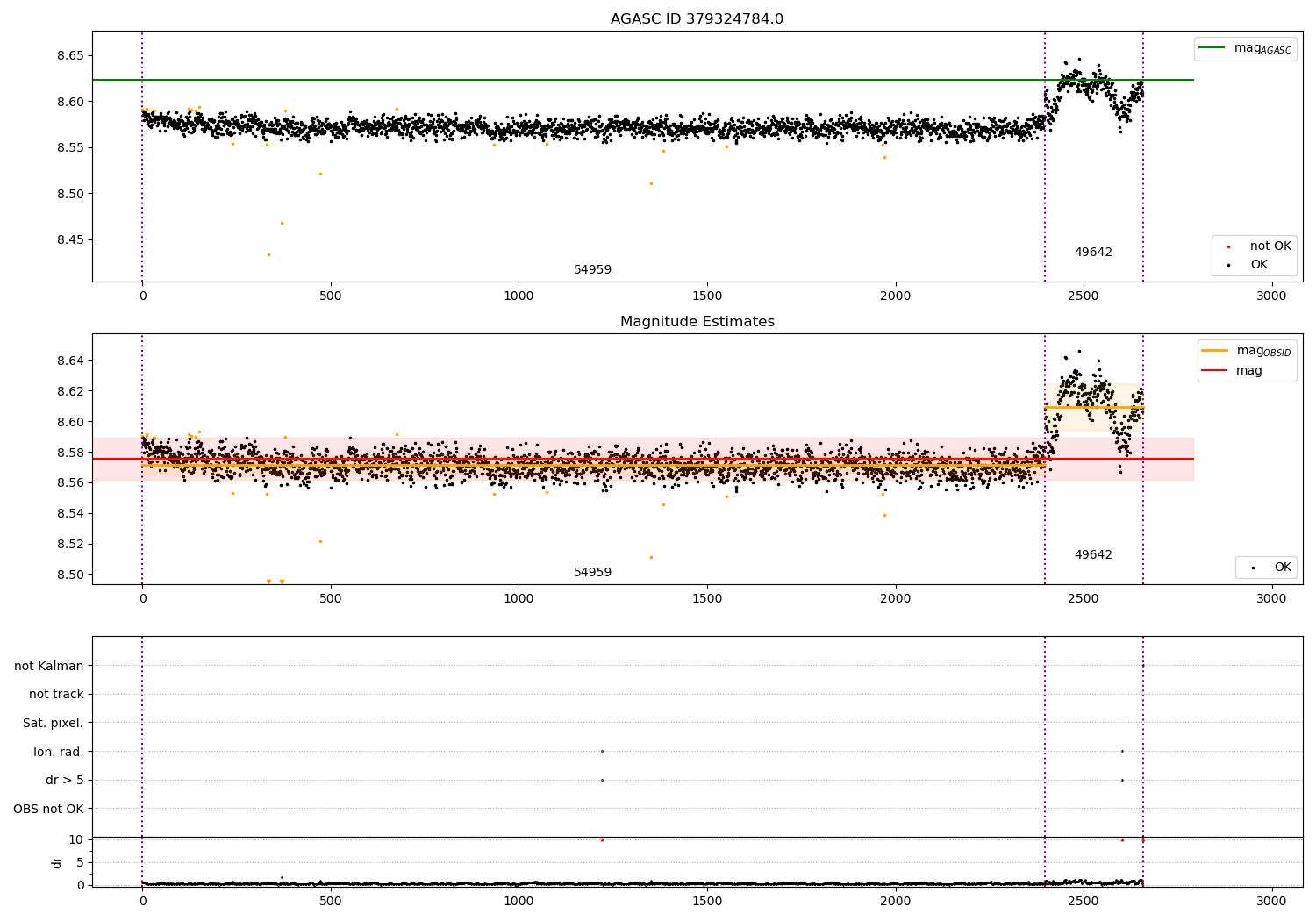Click the mag AGASC legend text label
The height and width of the screenshot is (921, 1316).
click(1262, 48)
